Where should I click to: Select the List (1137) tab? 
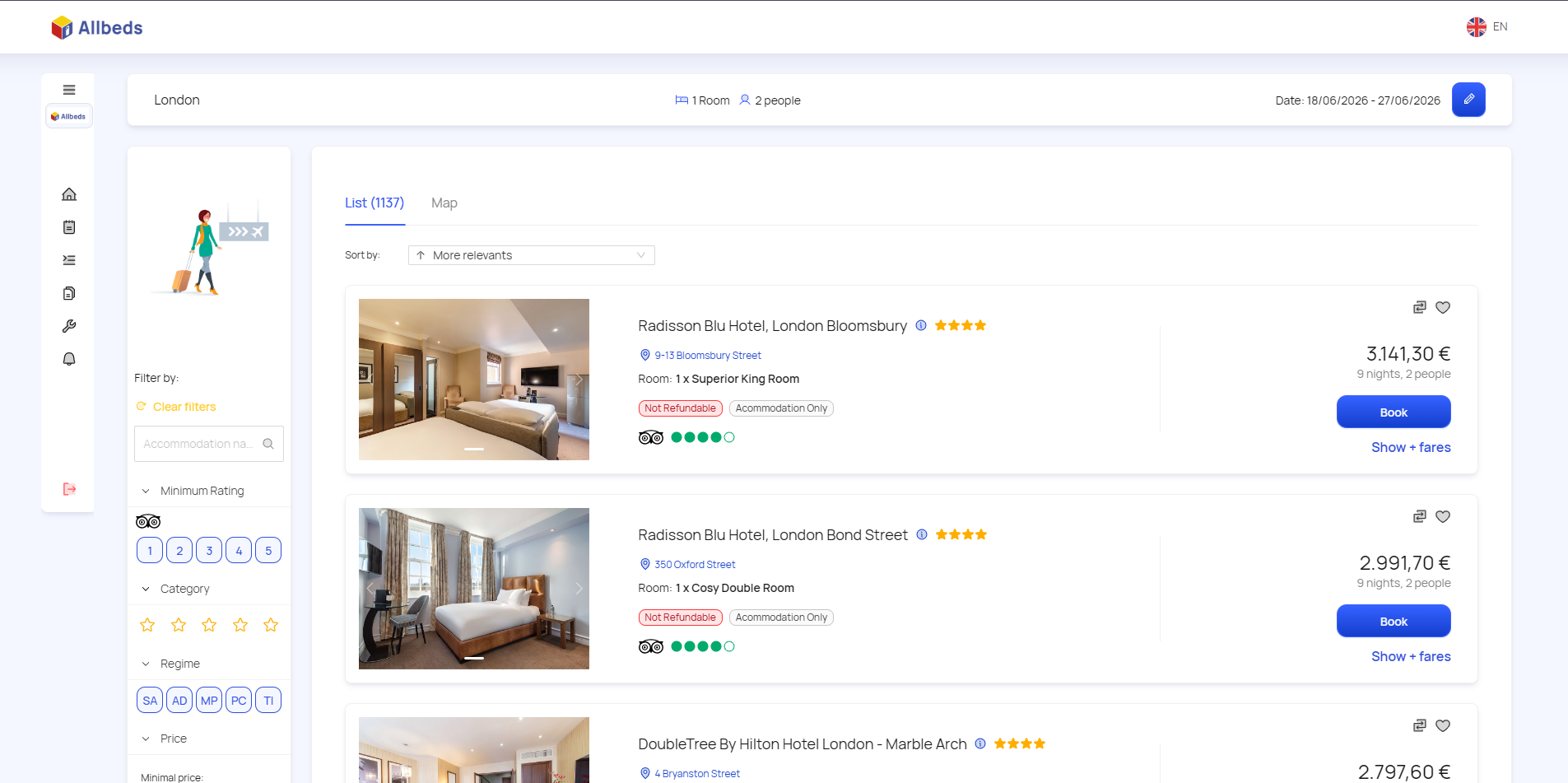point(375,203)
